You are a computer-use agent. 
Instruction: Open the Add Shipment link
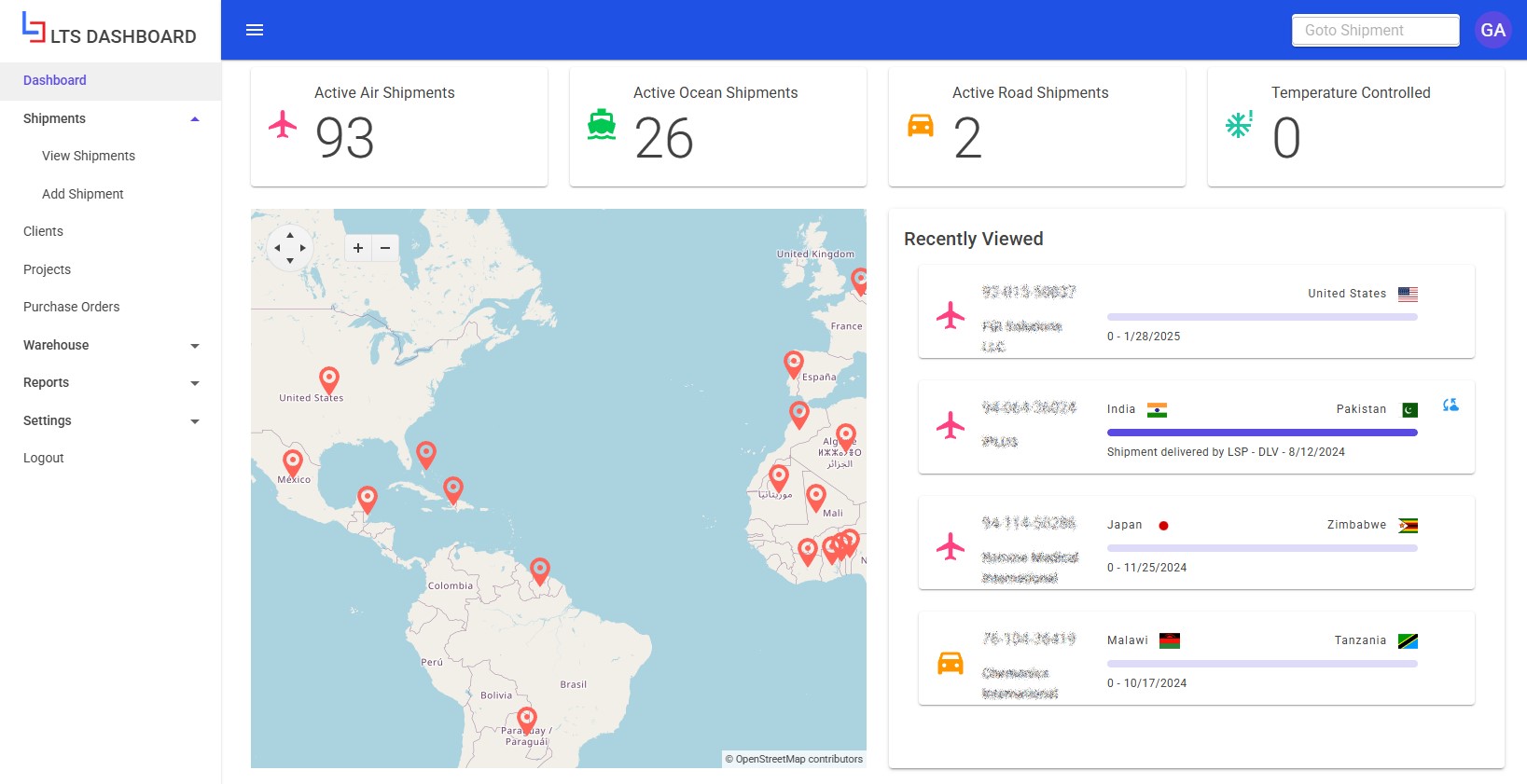83,194
